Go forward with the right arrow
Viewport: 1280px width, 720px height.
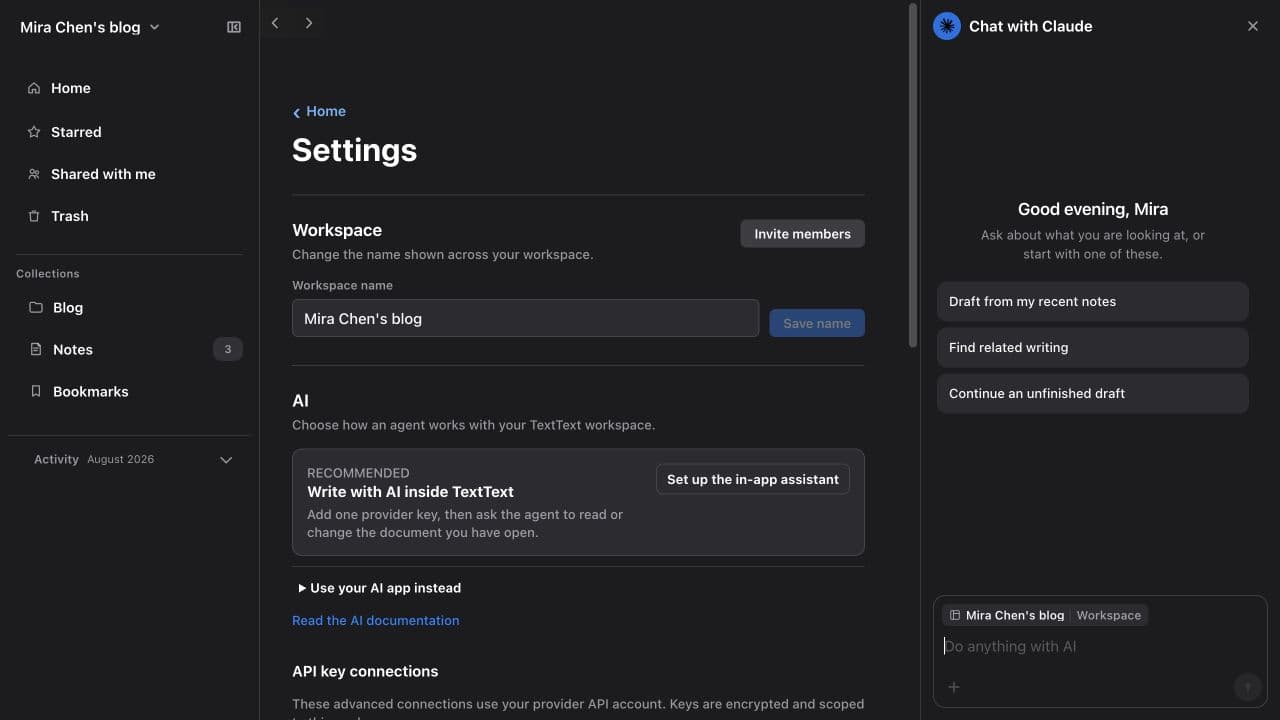(309, 23)
